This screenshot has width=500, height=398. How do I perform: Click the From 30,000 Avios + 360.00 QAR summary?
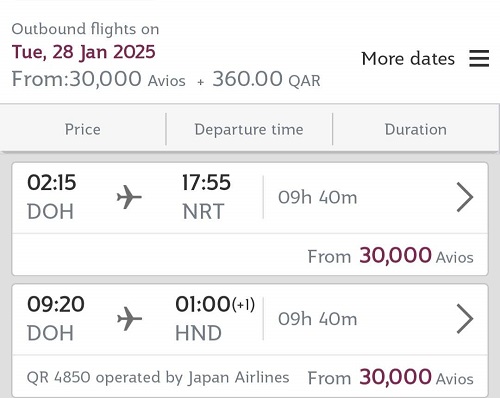click(x=166, y=79)
